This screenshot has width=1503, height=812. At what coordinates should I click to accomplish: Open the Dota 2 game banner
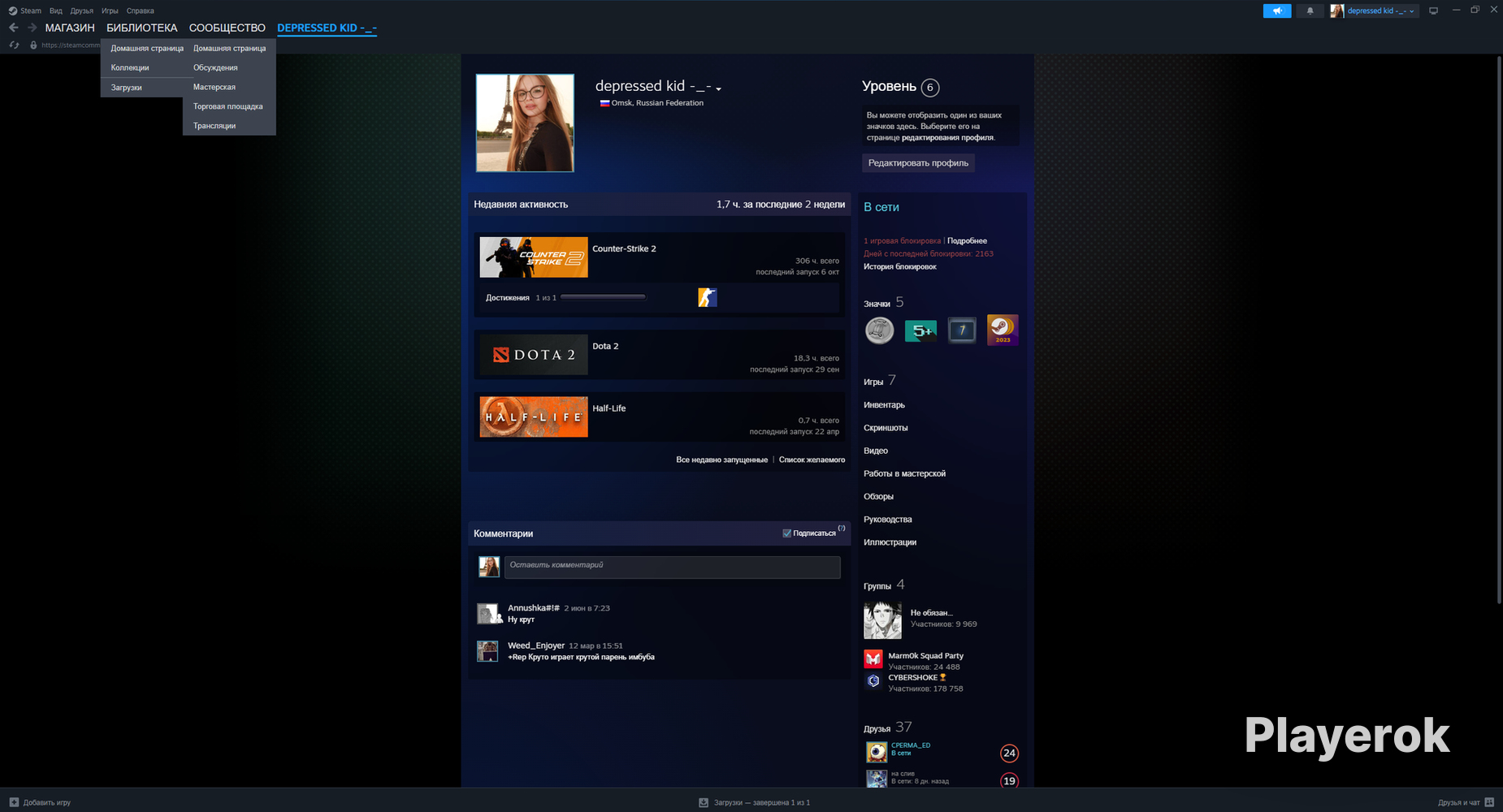(533, 355)
